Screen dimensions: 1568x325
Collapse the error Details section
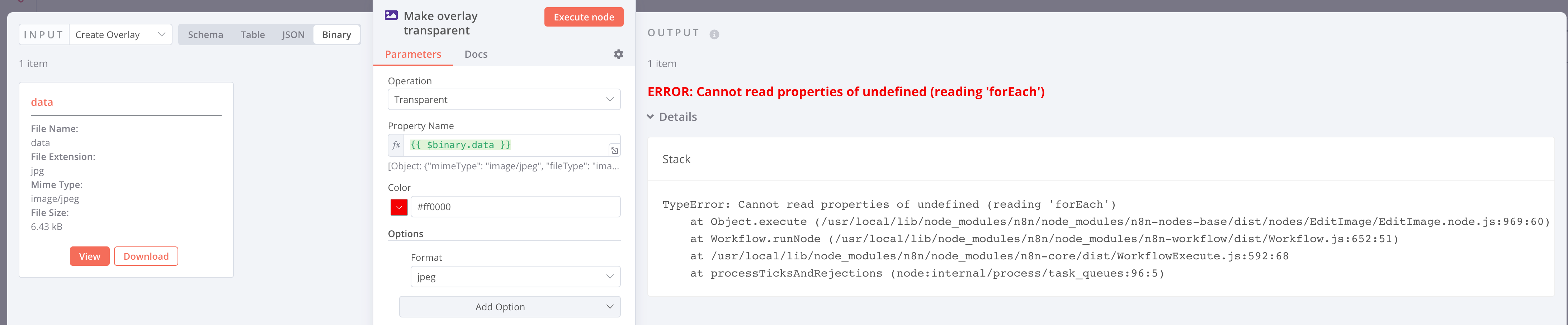pyautogui.click(x=672, y=117)
